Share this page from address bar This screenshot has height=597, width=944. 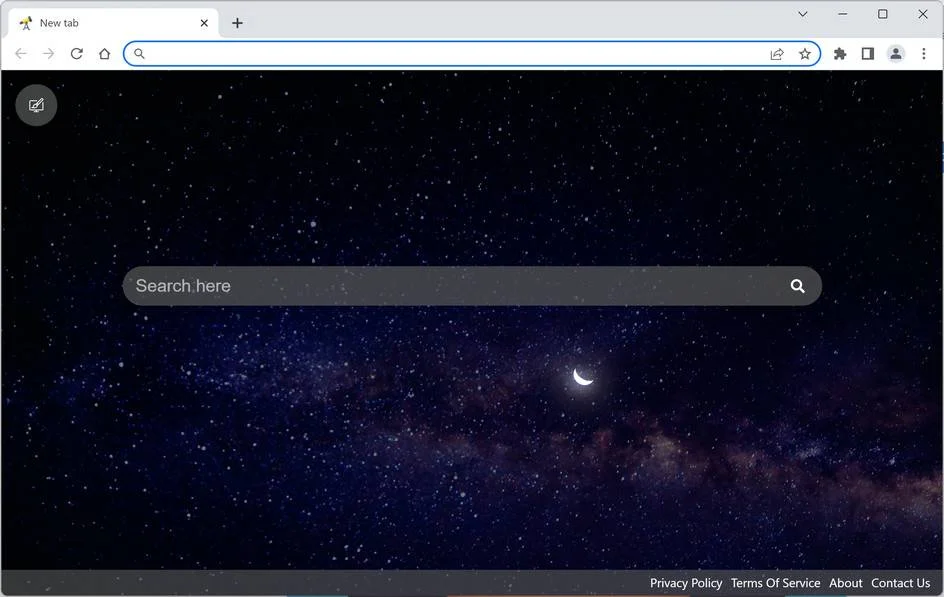pos(777,54)
